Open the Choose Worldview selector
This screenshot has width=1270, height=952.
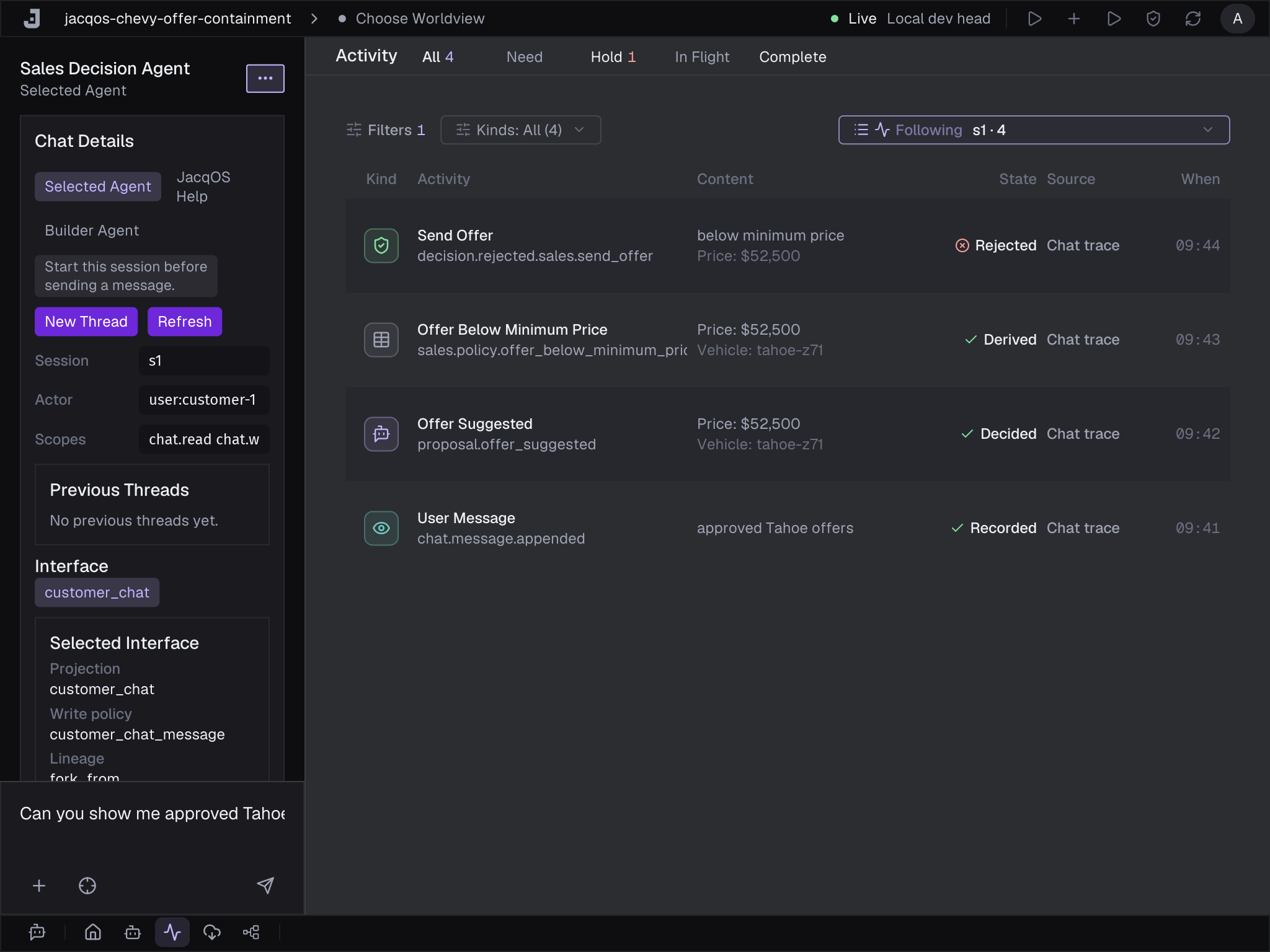coord(412,19)
